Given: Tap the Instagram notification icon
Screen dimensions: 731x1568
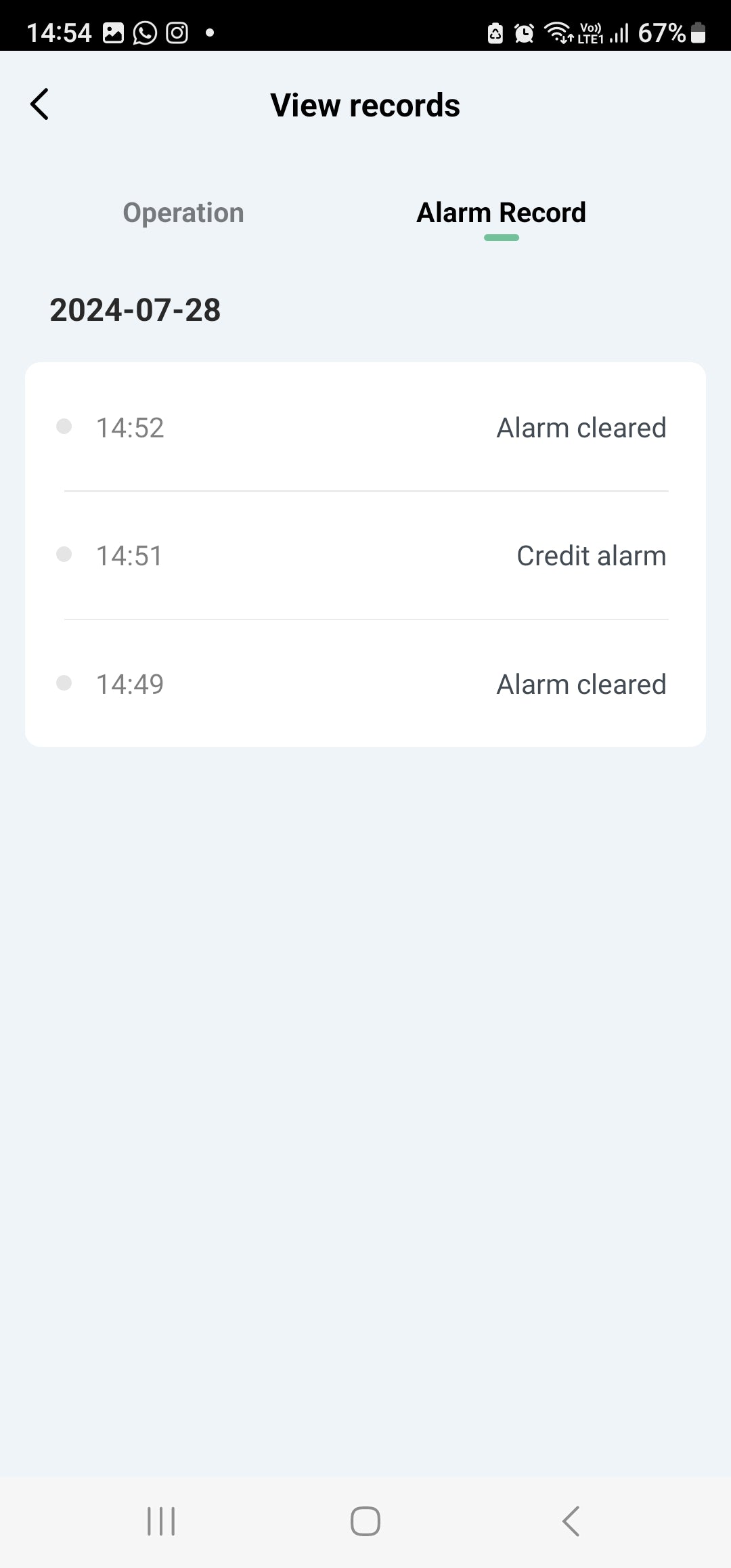Looking at the screenshot, I should (x=177, y=32).
